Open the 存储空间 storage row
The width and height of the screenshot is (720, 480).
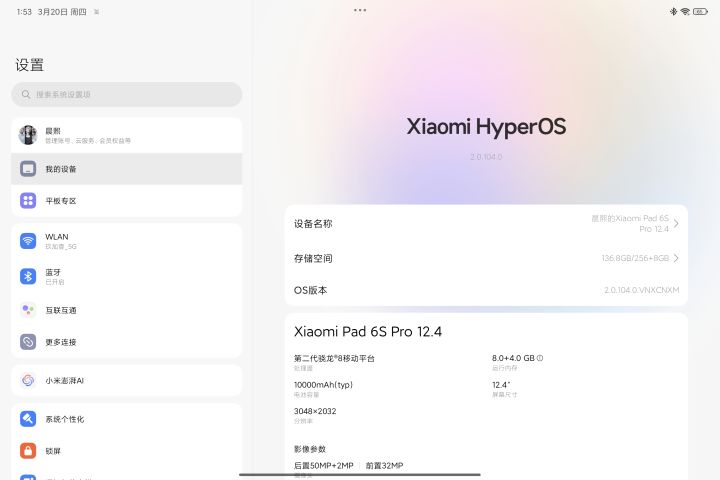486,258
